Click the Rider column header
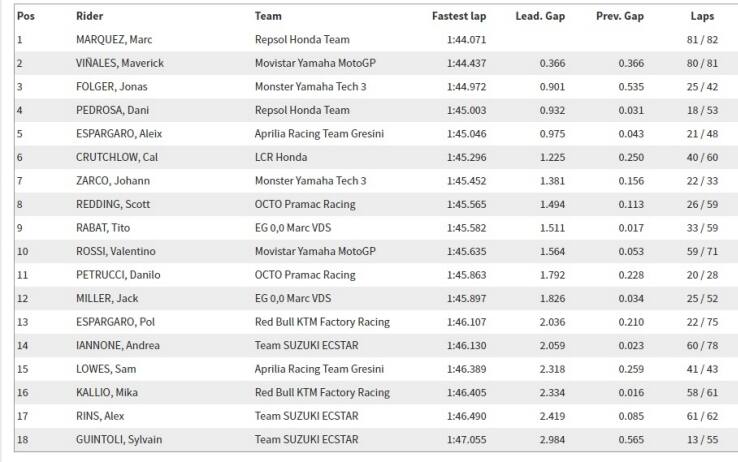Screen dimensions: 738x462 89,17
